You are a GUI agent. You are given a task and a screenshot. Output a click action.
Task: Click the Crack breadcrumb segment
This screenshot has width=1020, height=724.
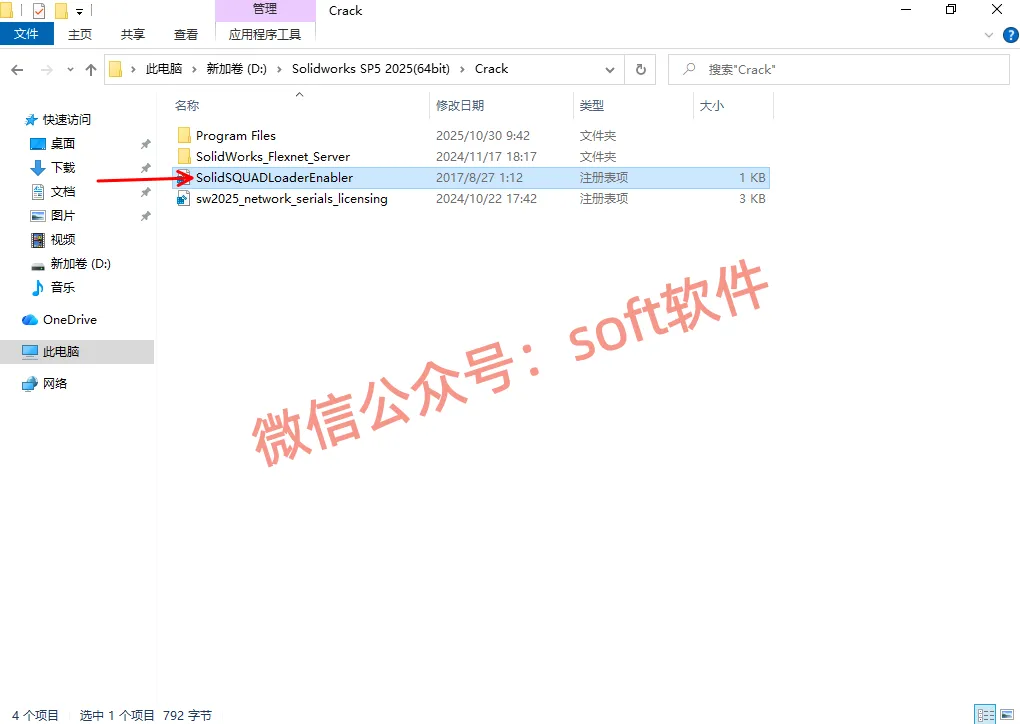click(x=491, y=69)
